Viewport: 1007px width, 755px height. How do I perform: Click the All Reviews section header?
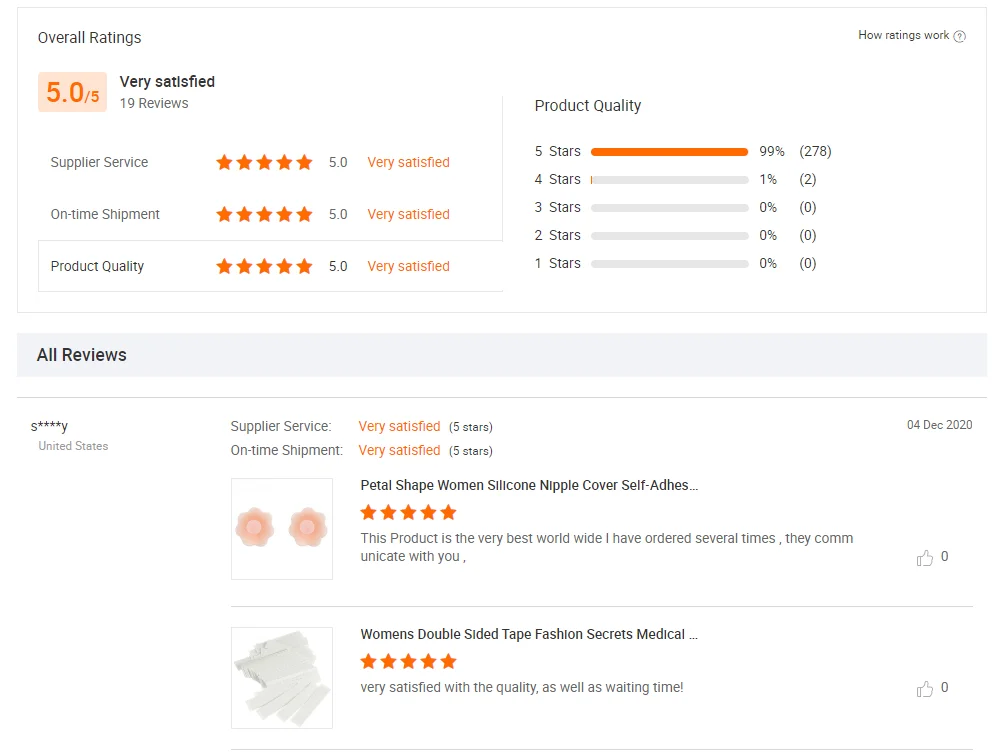[82, 355]
